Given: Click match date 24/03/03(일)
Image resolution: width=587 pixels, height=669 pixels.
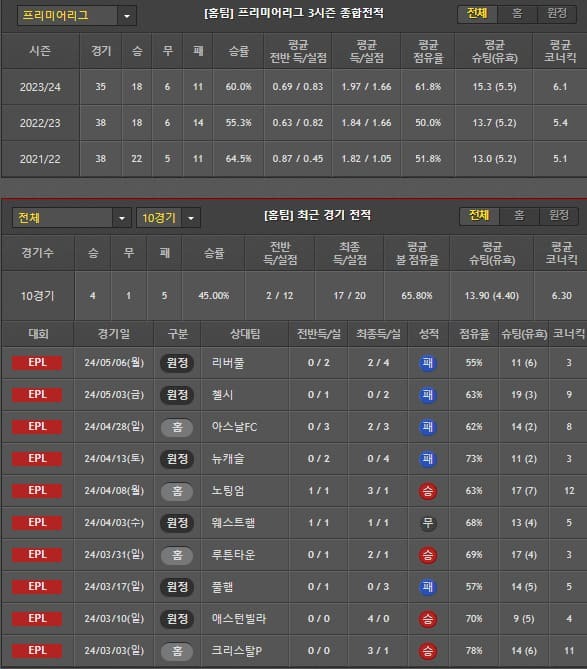Looking at the screenshot, I should (x=114, y=651).
